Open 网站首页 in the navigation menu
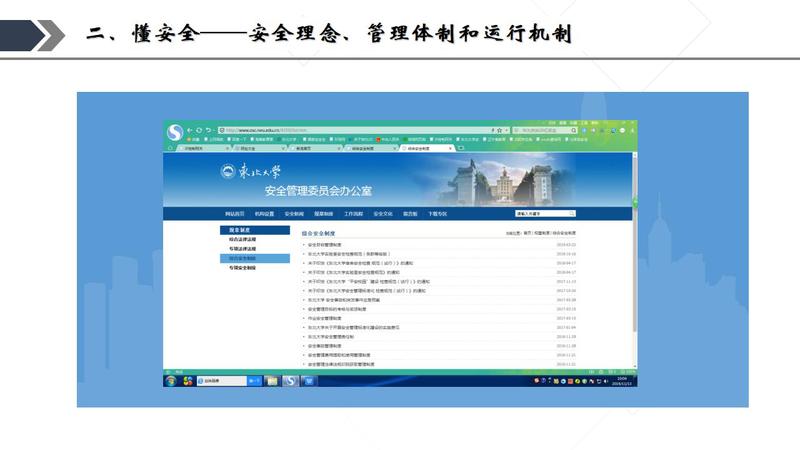Viewport: 800px width, 450px height. [x=234, y=213]
